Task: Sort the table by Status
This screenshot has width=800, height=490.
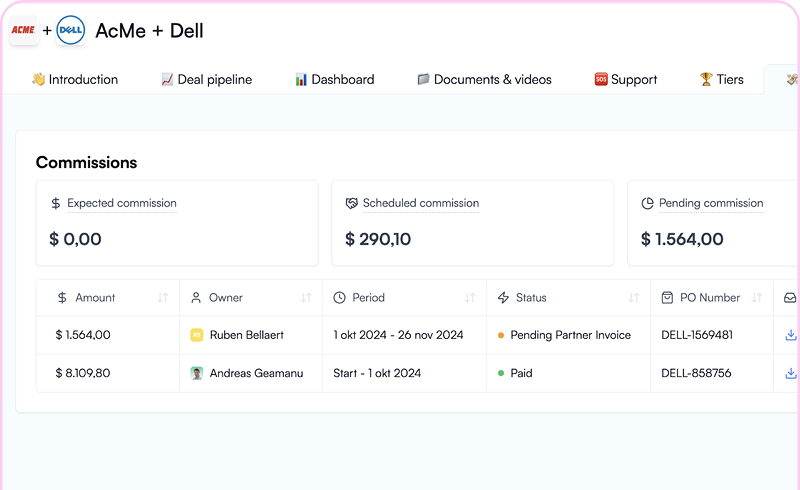Action: 634,298
